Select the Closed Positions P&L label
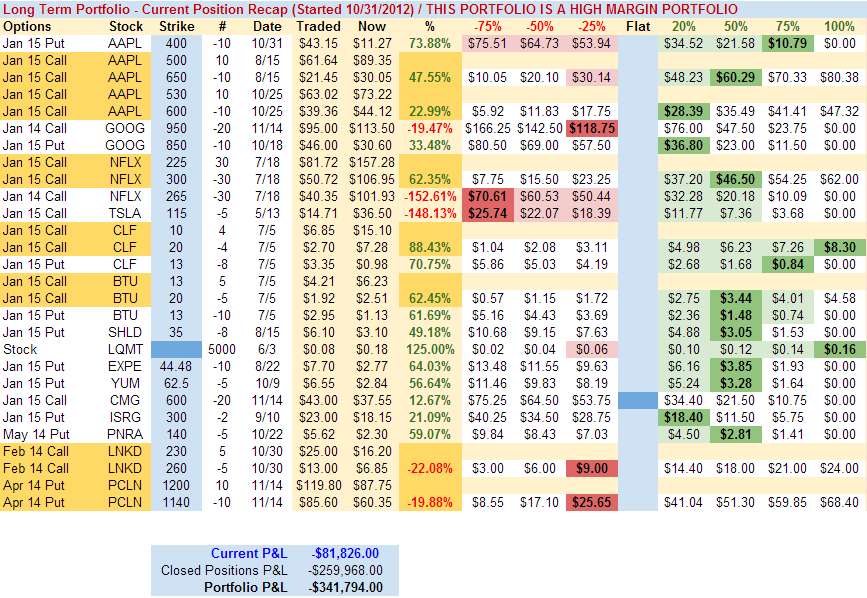 (x=228, y=570)
